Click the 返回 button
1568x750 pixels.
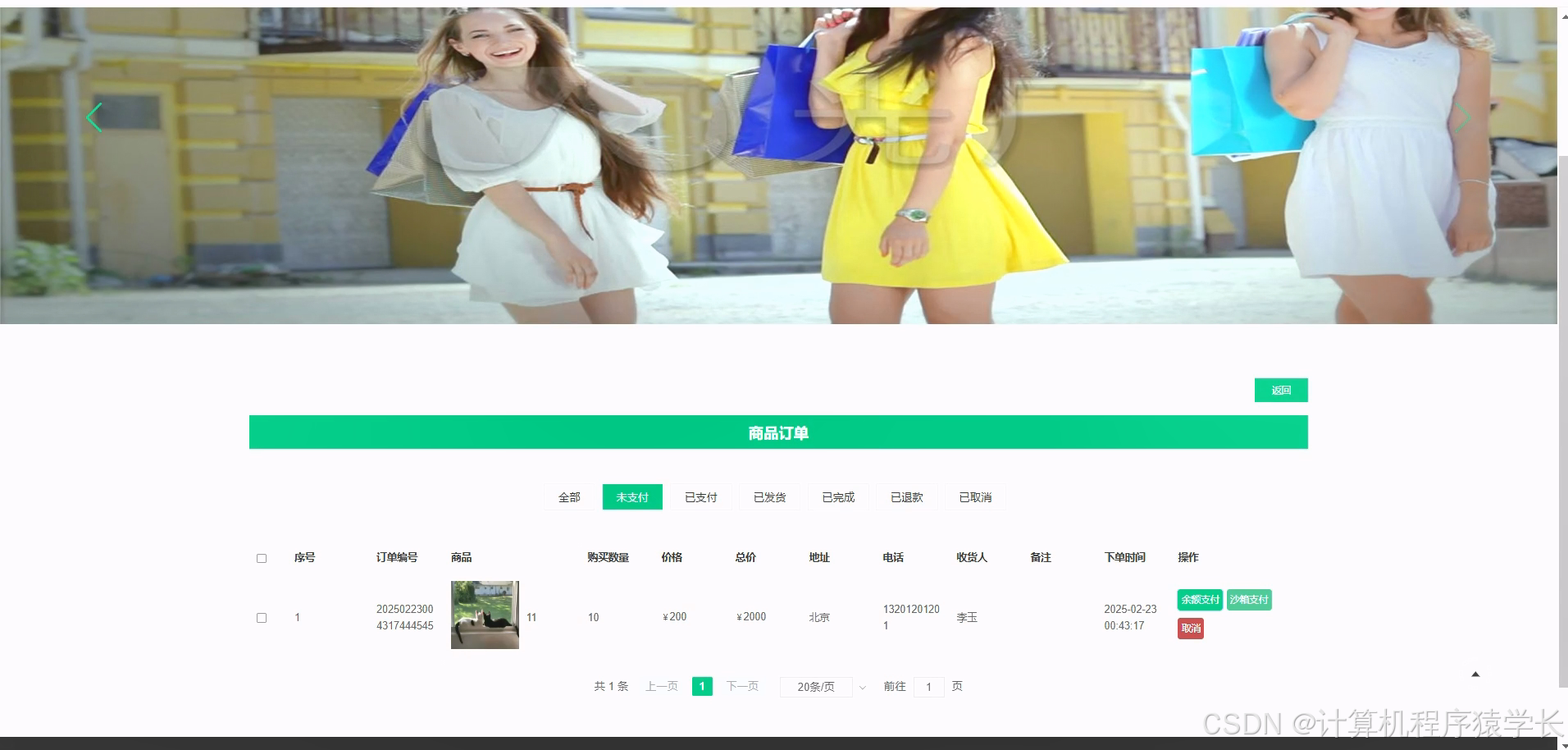[1281, 390]
